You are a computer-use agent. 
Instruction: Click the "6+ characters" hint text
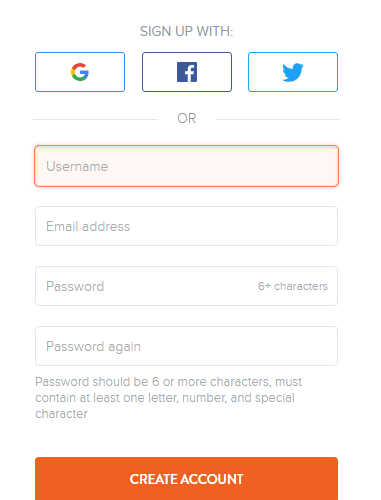coord(293,286)
